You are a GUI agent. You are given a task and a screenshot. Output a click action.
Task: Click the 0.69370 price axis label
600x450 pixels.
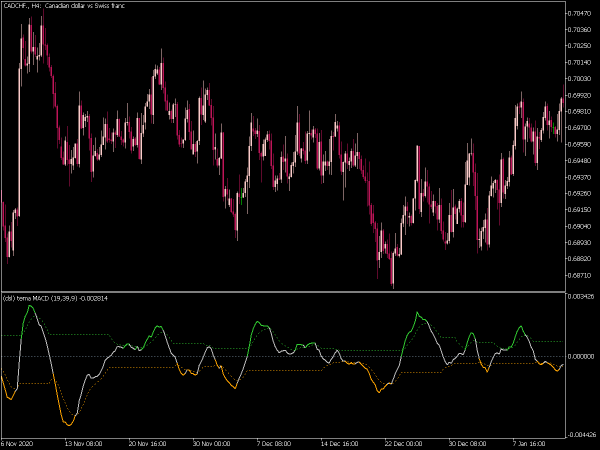click(579, 177)
